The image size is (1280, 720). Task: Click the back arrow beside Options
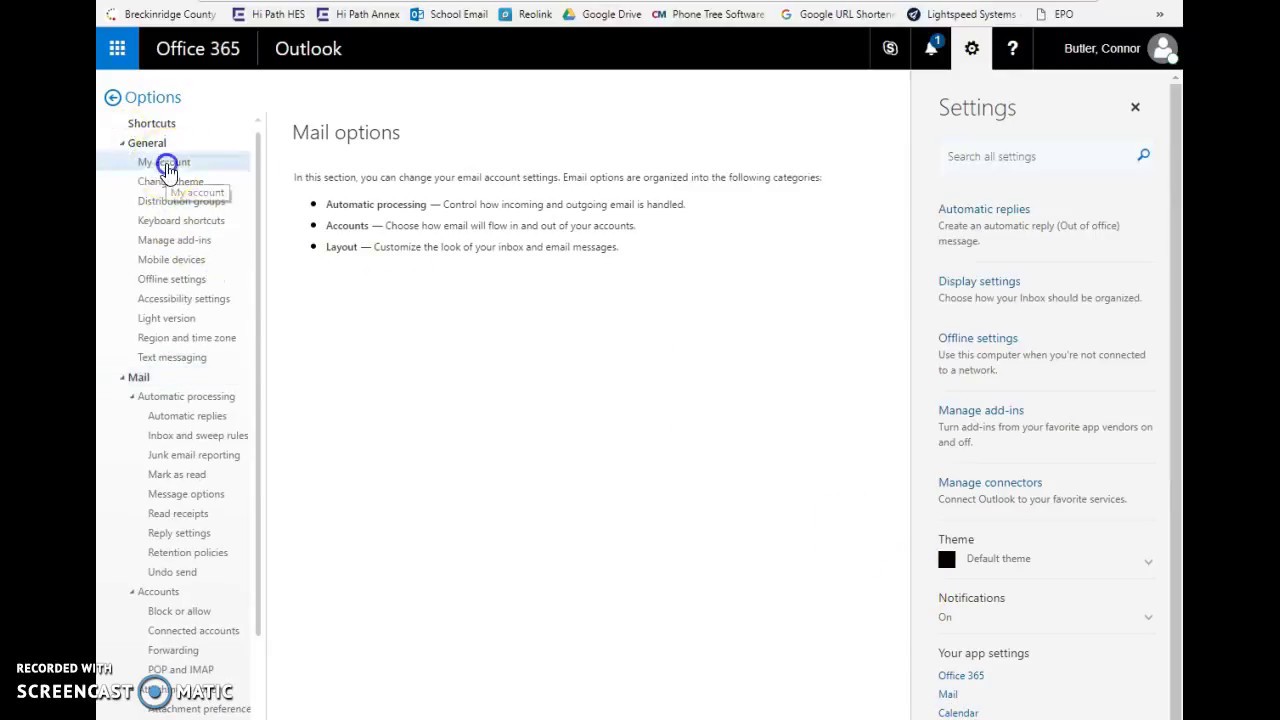(x=113, y=97)
